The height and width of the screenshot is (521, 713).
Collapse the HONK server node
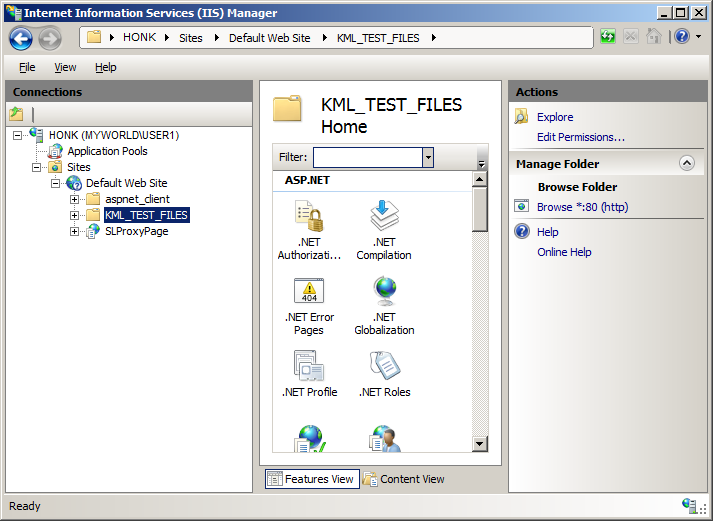click(x=17, y=135)
